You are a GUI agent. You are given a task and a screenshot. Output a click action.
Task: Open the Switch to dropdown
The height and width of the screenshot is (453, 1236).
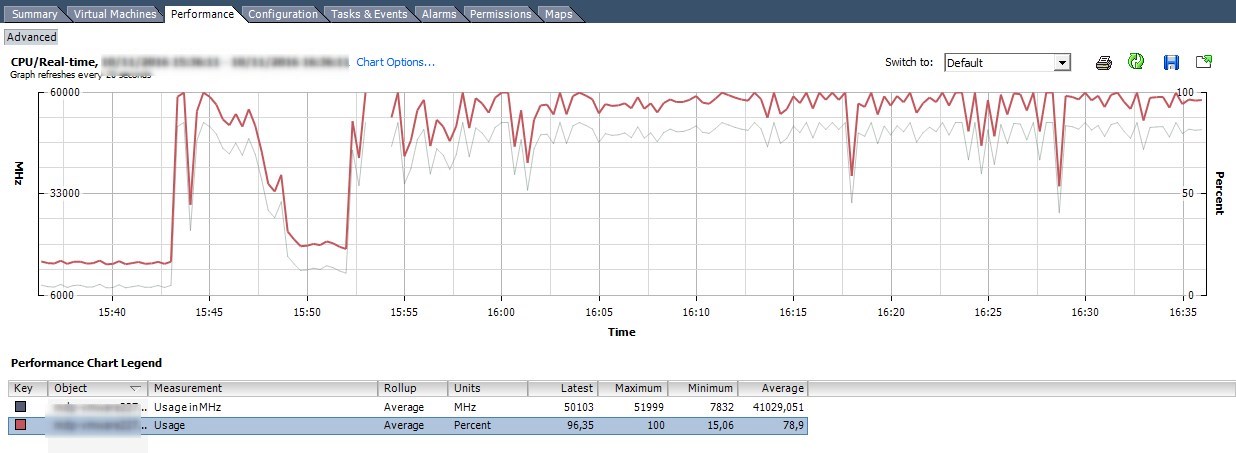click(1062, 63)
